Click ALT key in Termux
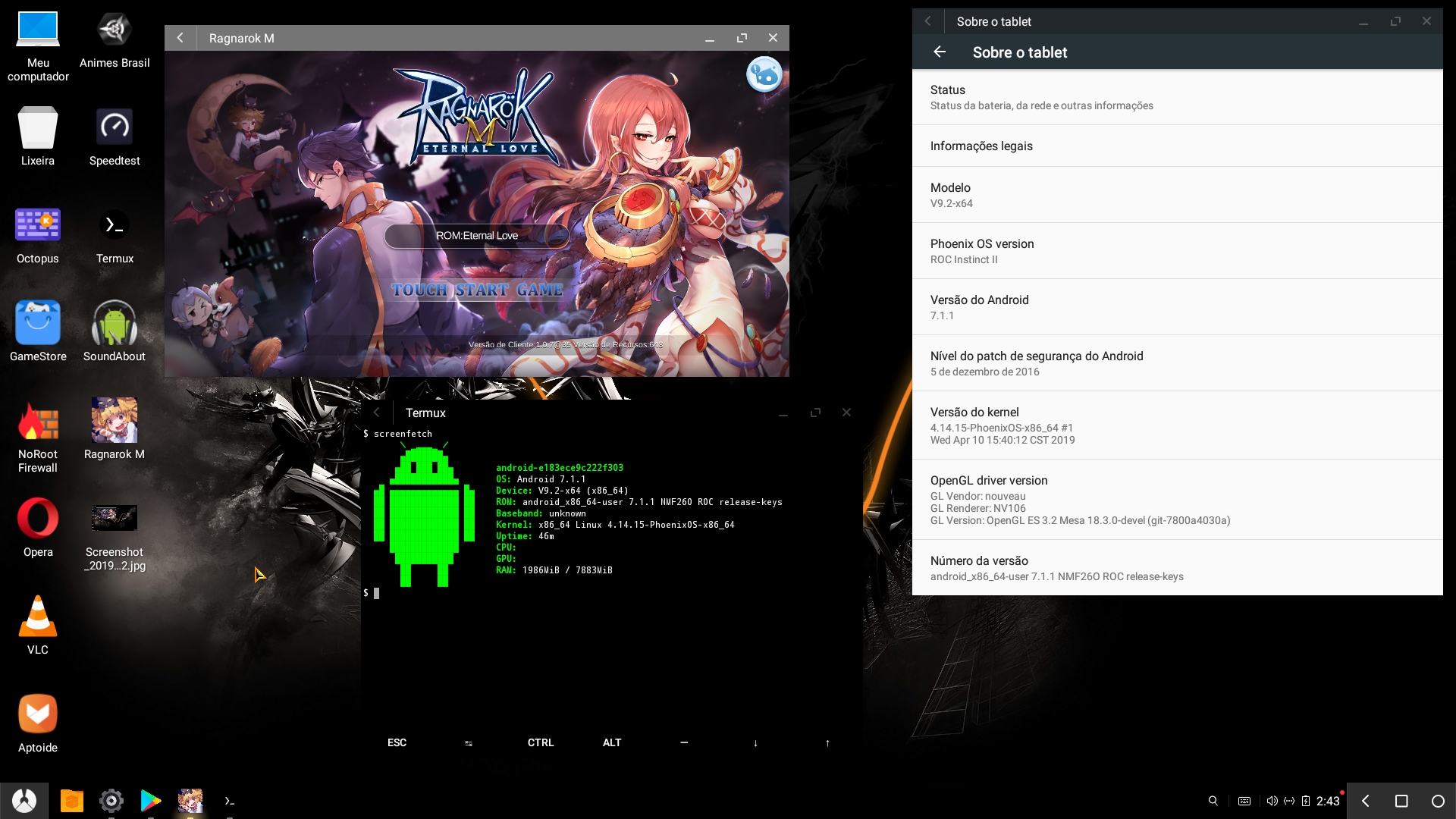This screenshot has height=819, width=1456. point(612,743)
